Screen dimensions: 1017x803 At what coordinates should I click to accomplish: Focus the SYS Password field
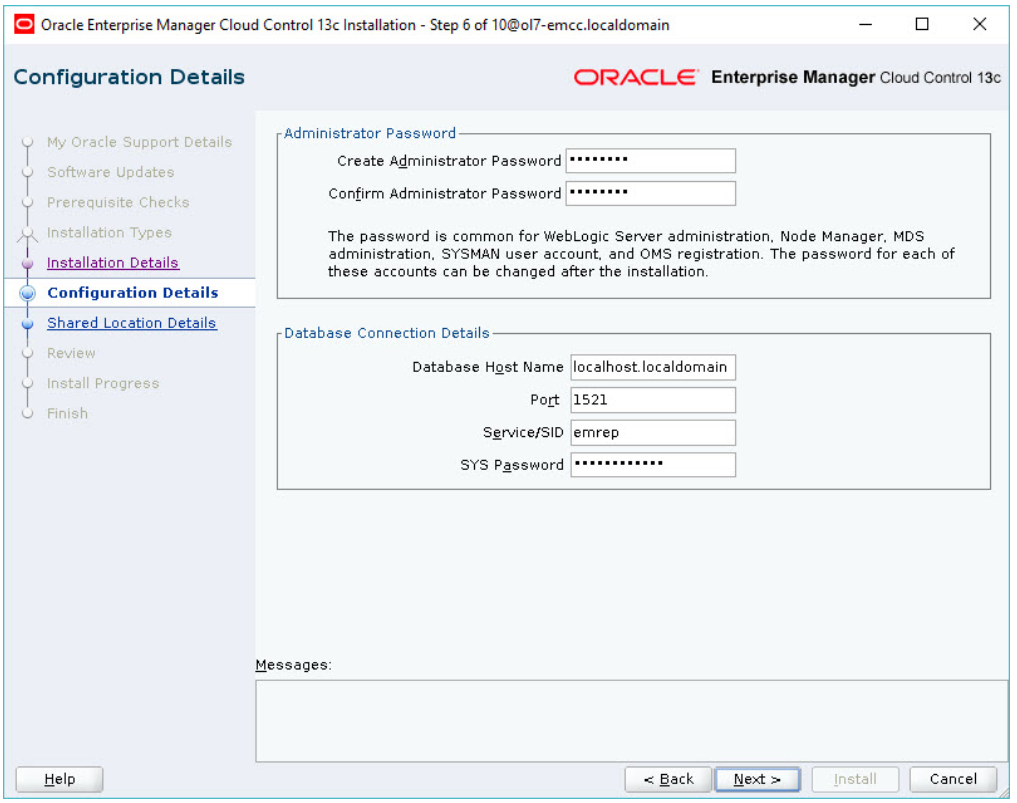tap(653, 464)
